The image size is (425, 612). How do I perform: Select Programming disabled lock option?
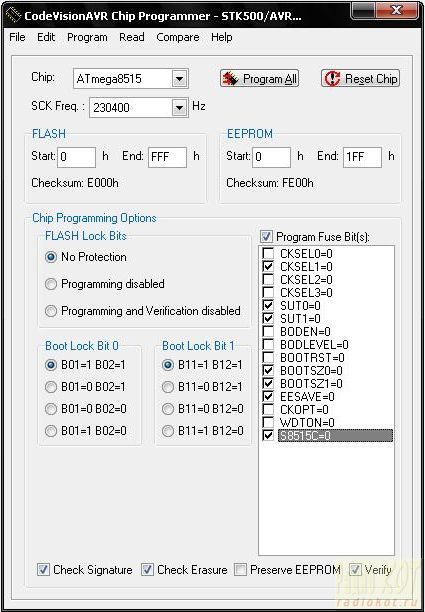(x=51, y=284)
